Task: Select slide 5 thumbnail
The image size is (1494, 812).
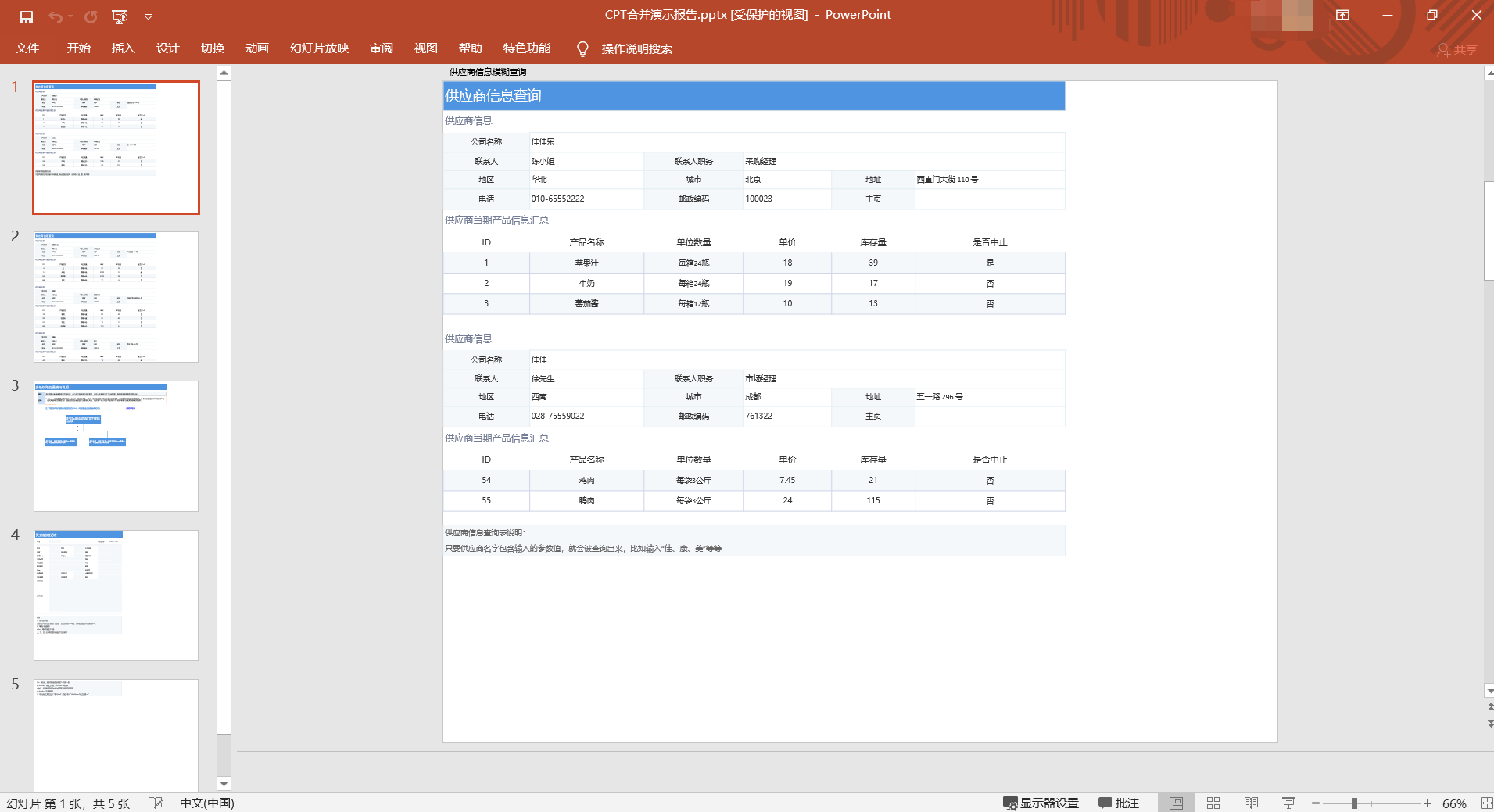Action: (x=116, y=735)
